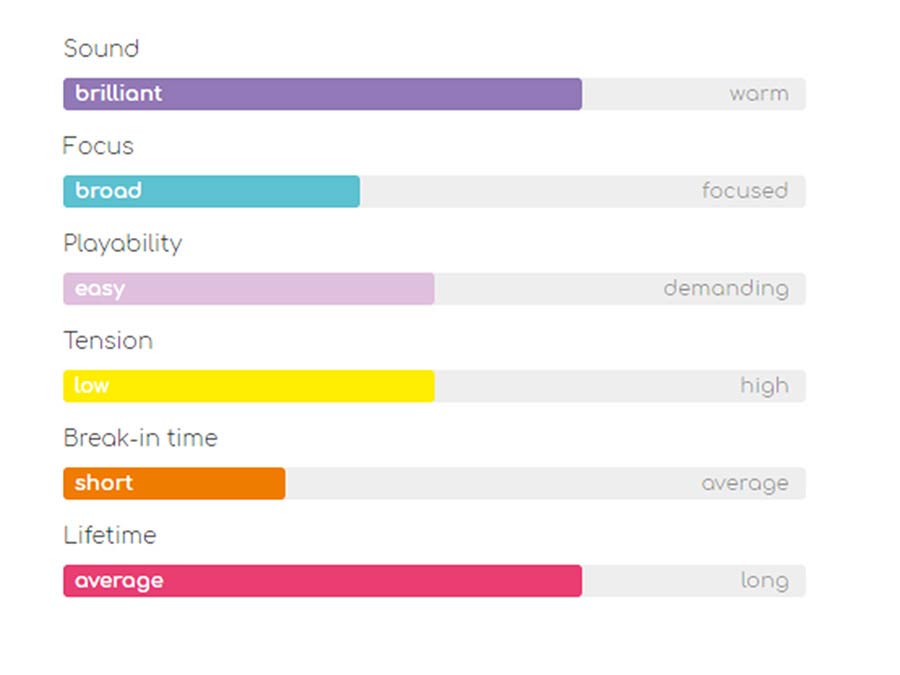Click the Sound heading label
The image size is (900, 675).
pyautogui.click(x=101, y=49)
